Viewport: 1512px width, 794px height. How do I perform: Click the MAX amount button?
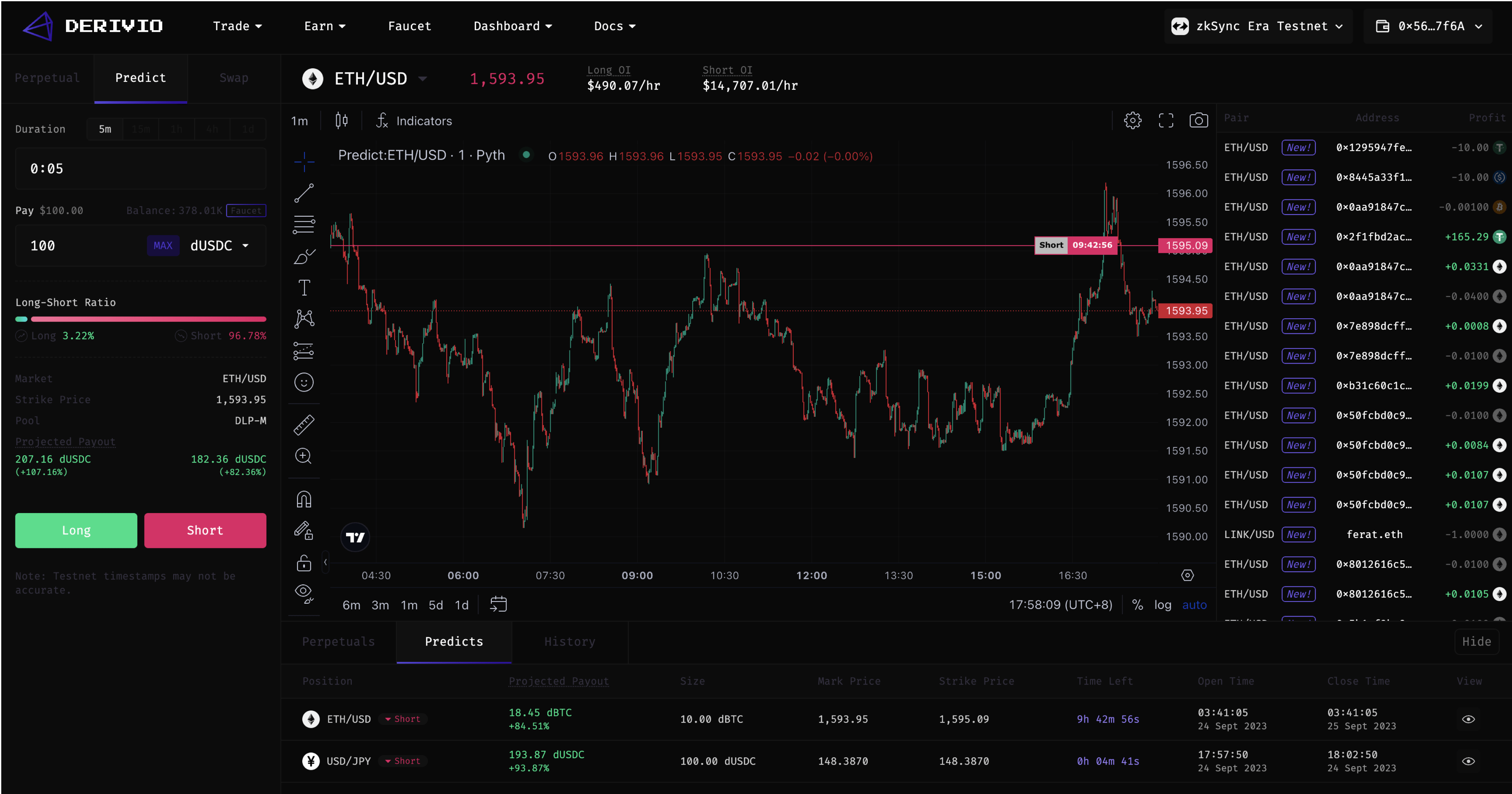[163, 245]
